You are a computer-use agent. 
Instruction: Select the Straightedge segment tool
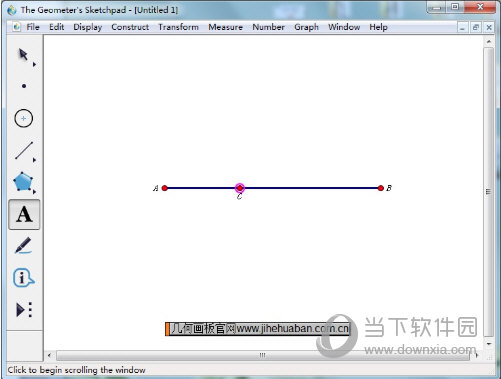tap(24, 150)
